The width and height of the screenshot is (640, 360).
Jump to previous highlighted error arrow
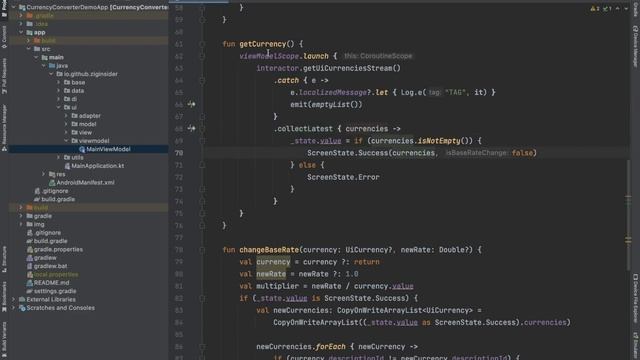click(x=618, y=8)
